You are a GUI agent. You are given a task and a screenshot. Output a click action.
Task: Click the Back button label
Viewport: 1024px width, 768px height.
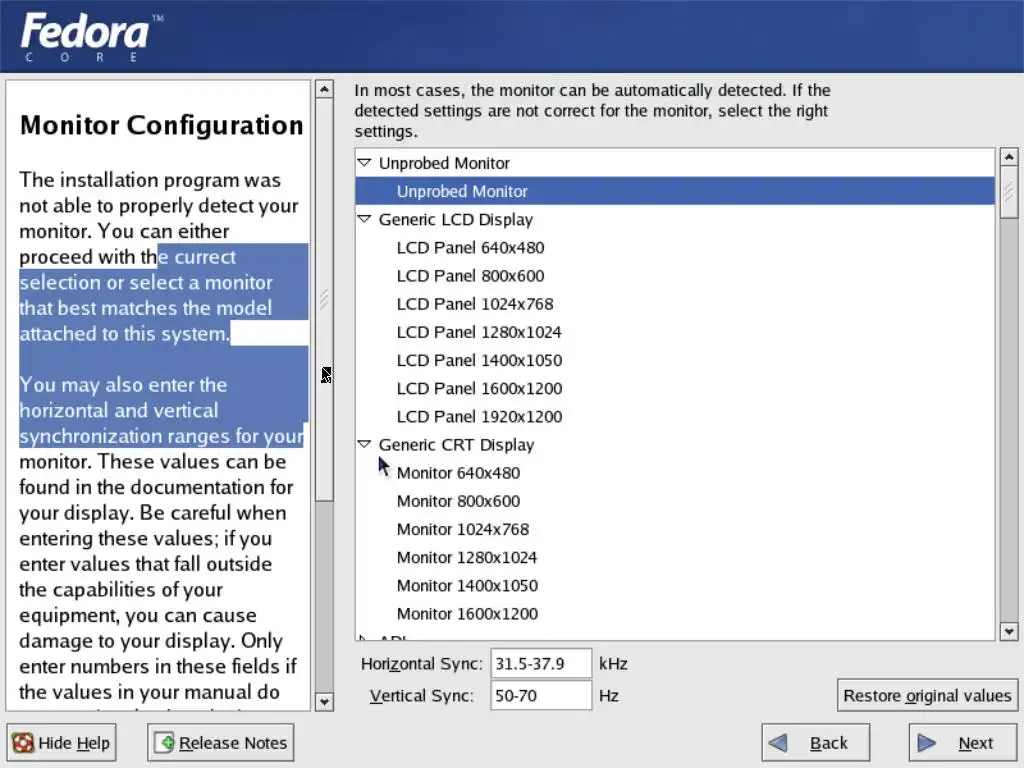click(829, 743)
